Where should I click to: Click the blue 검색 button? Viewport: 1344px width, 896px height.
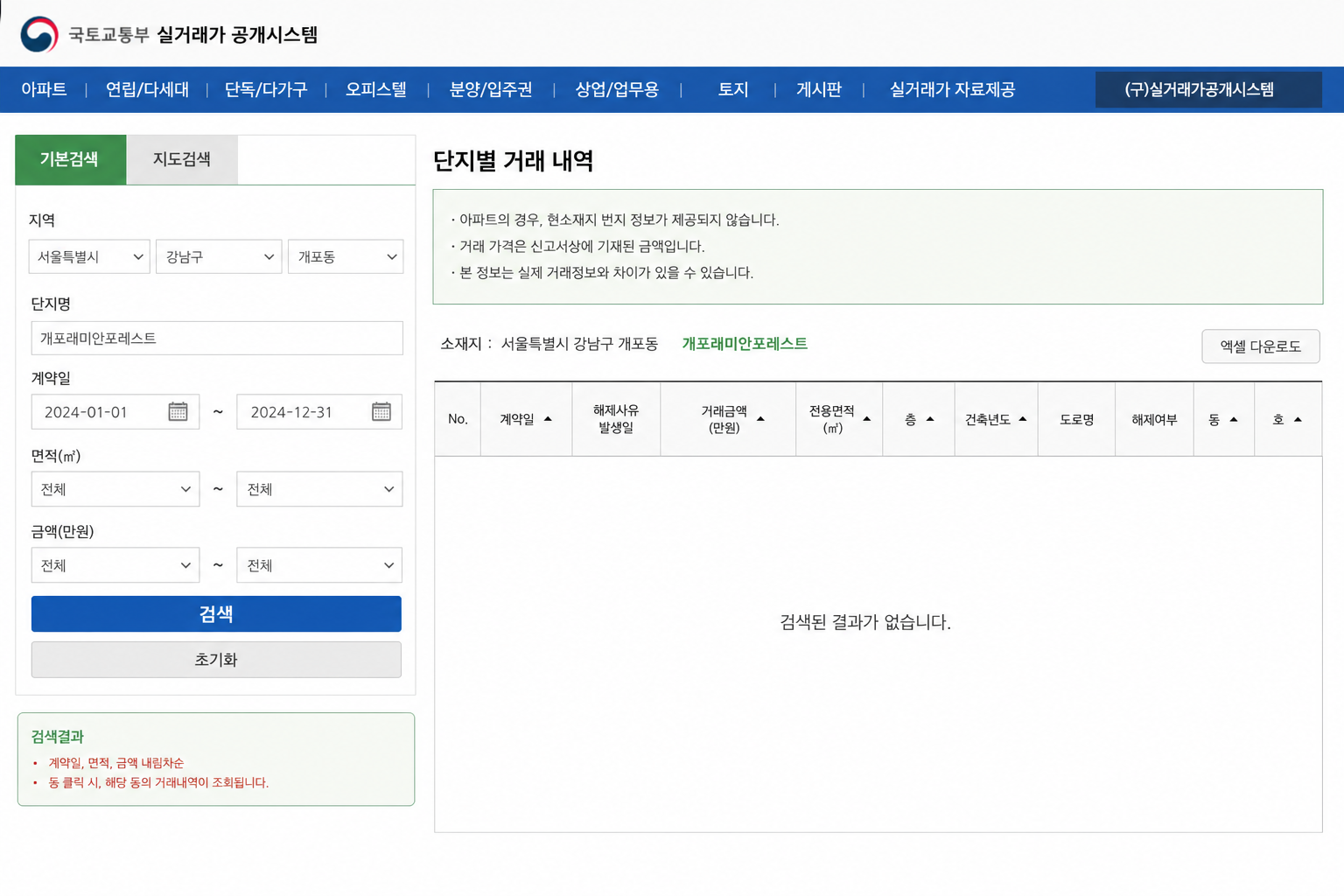[216, 614]
